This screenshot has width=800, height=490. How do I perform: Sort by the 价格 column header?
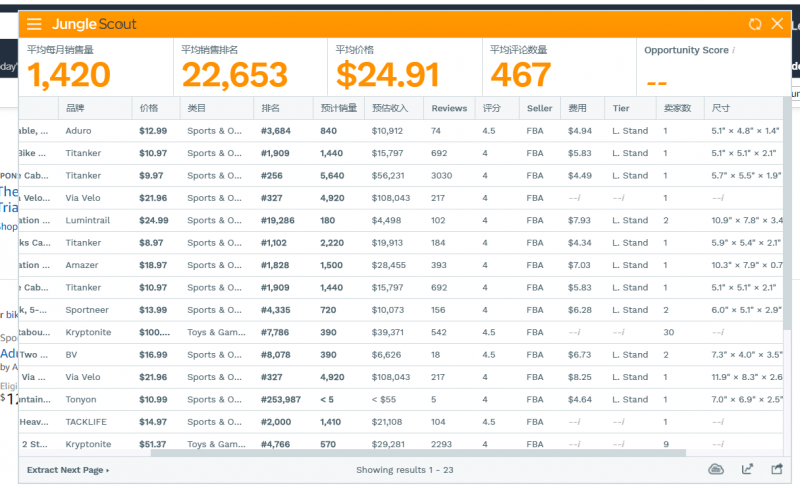149,108
